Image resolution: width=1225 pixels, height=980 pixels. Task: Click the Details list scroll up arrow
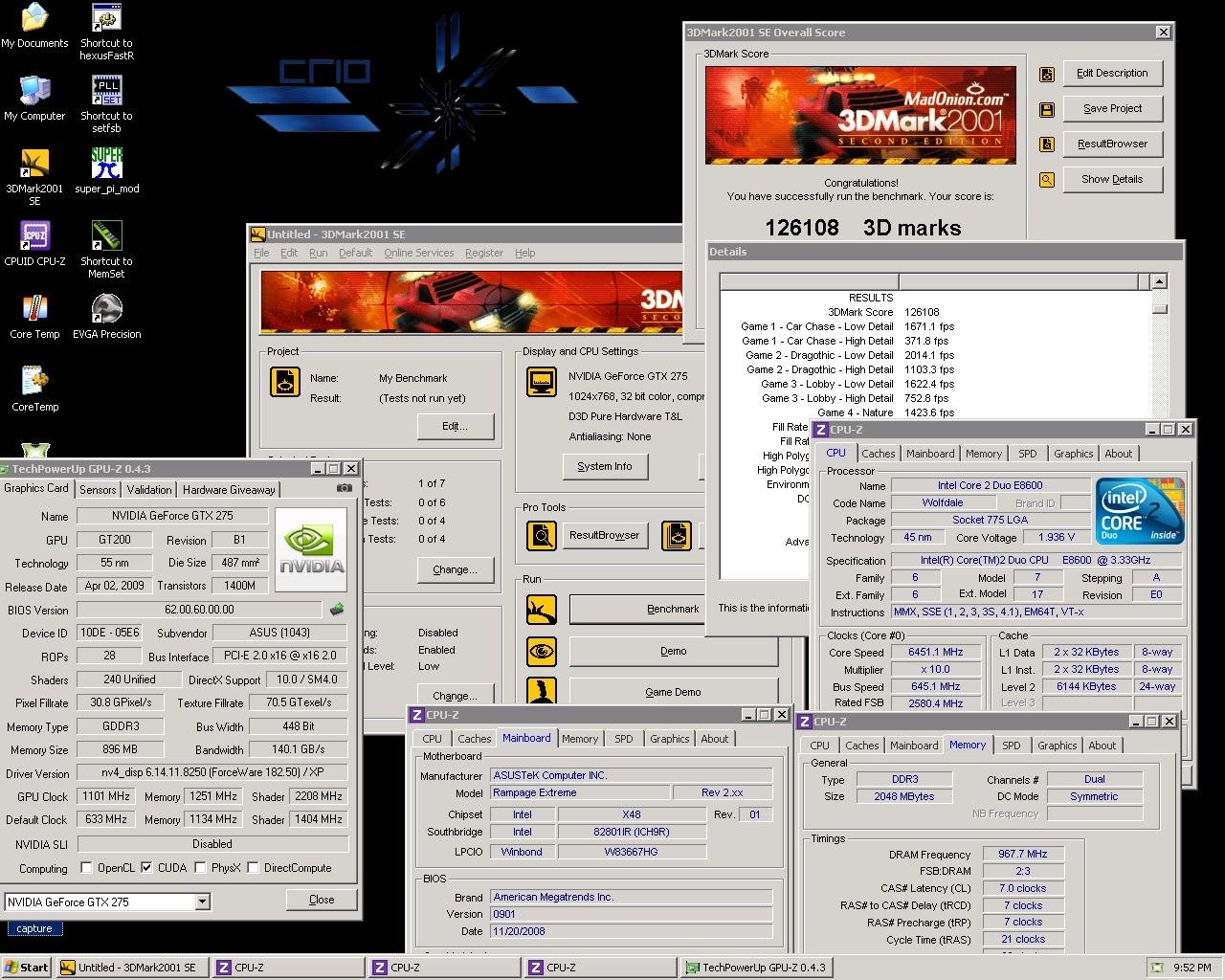[x=1159, y=281]
